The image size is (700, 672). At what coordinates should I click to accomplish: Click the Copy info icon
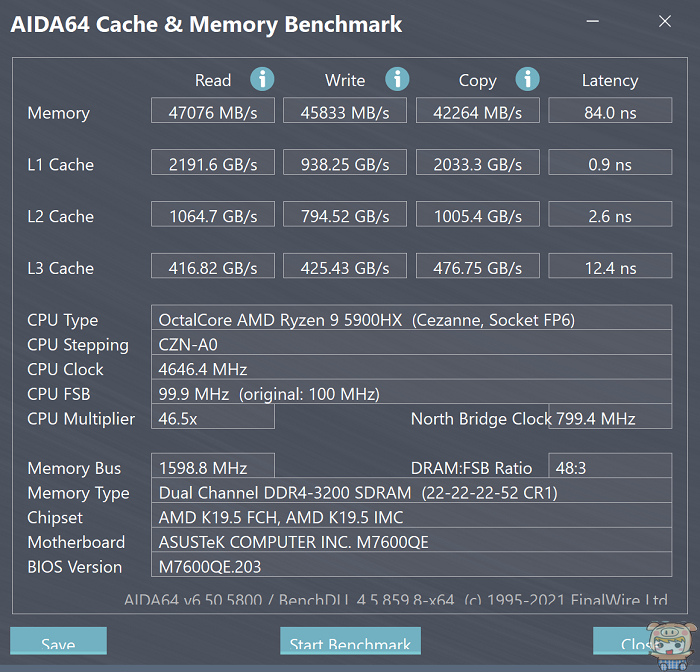527,79
